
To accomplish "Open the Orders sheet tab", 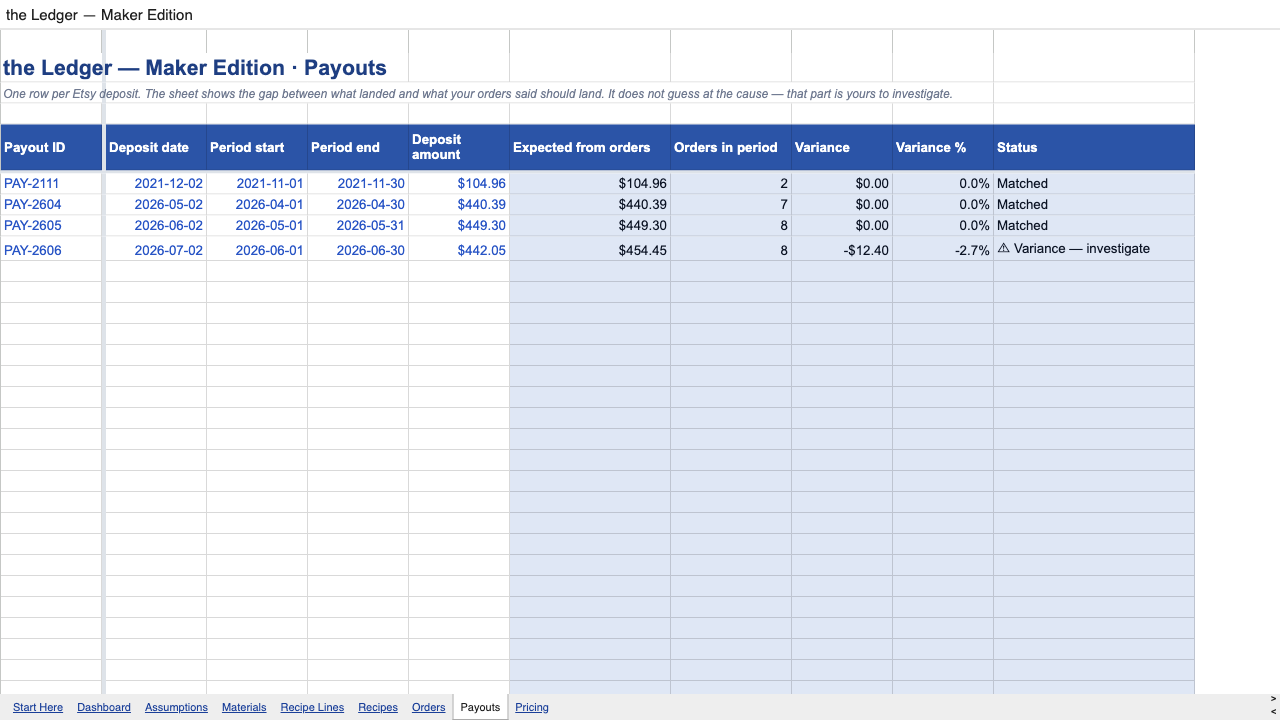I will click(x=429, y=707).
